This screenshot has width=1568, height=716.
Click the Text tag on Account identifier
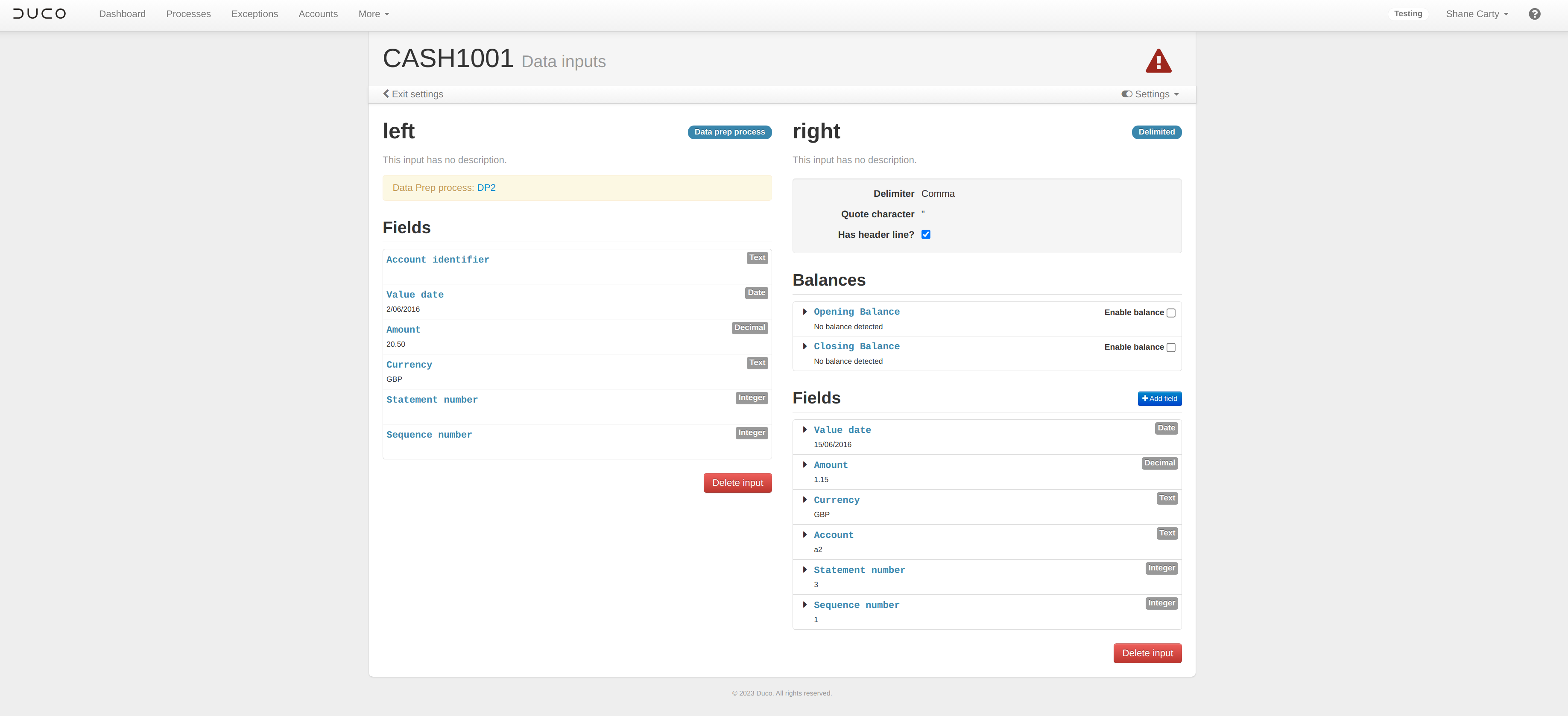pos(757,258)
